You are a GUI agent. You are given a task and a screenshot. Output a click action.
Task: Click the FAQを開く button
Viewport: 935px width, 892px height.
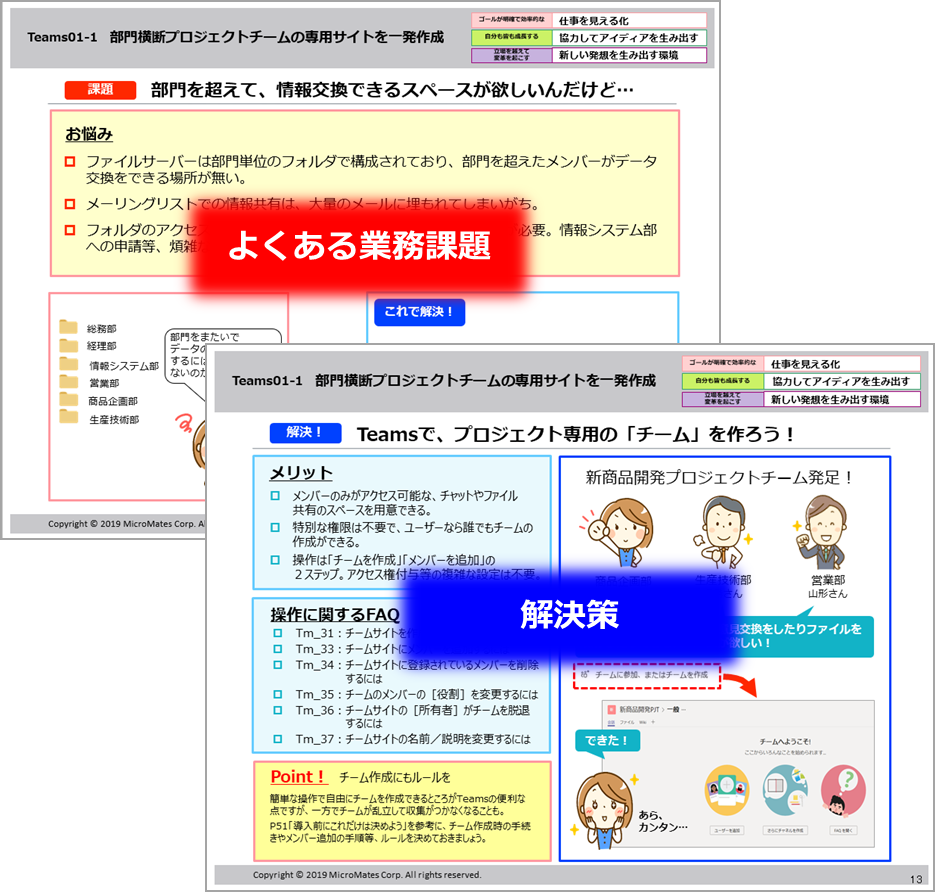click(843, 831)
